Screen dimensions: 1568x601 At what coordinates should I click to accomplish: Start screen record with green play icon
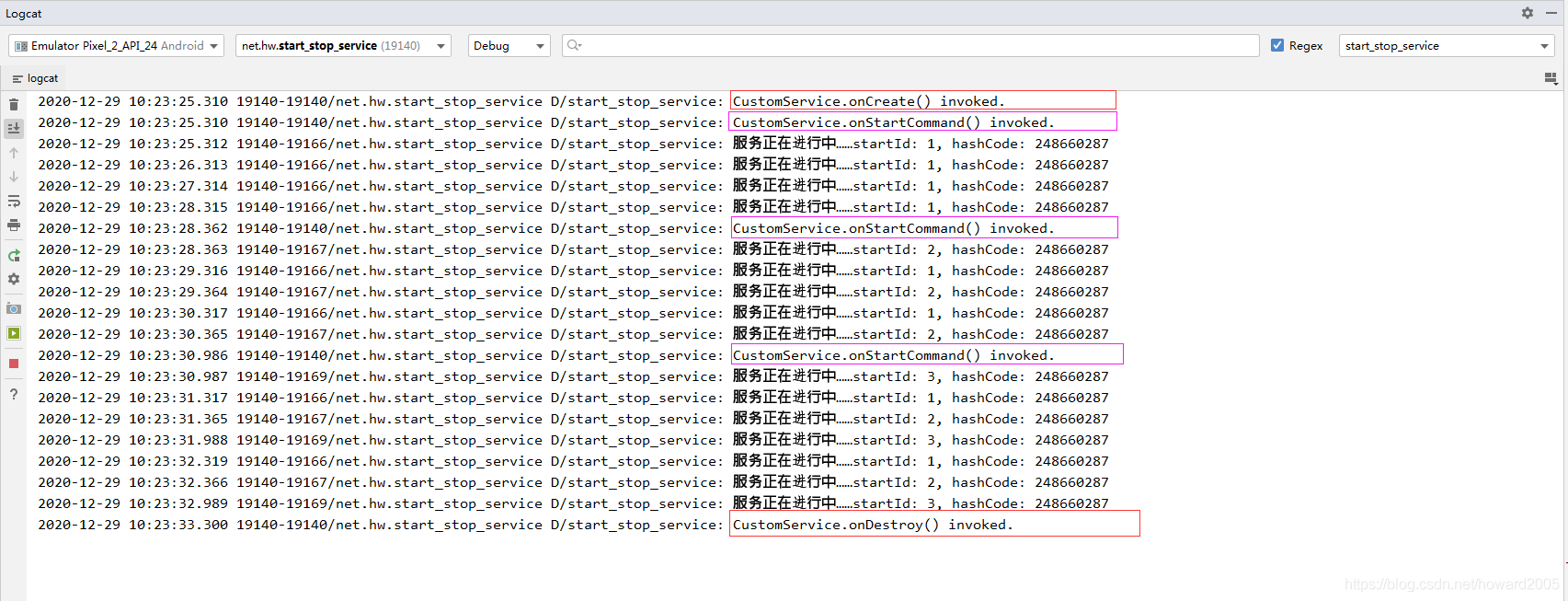[x=14, y=333]
